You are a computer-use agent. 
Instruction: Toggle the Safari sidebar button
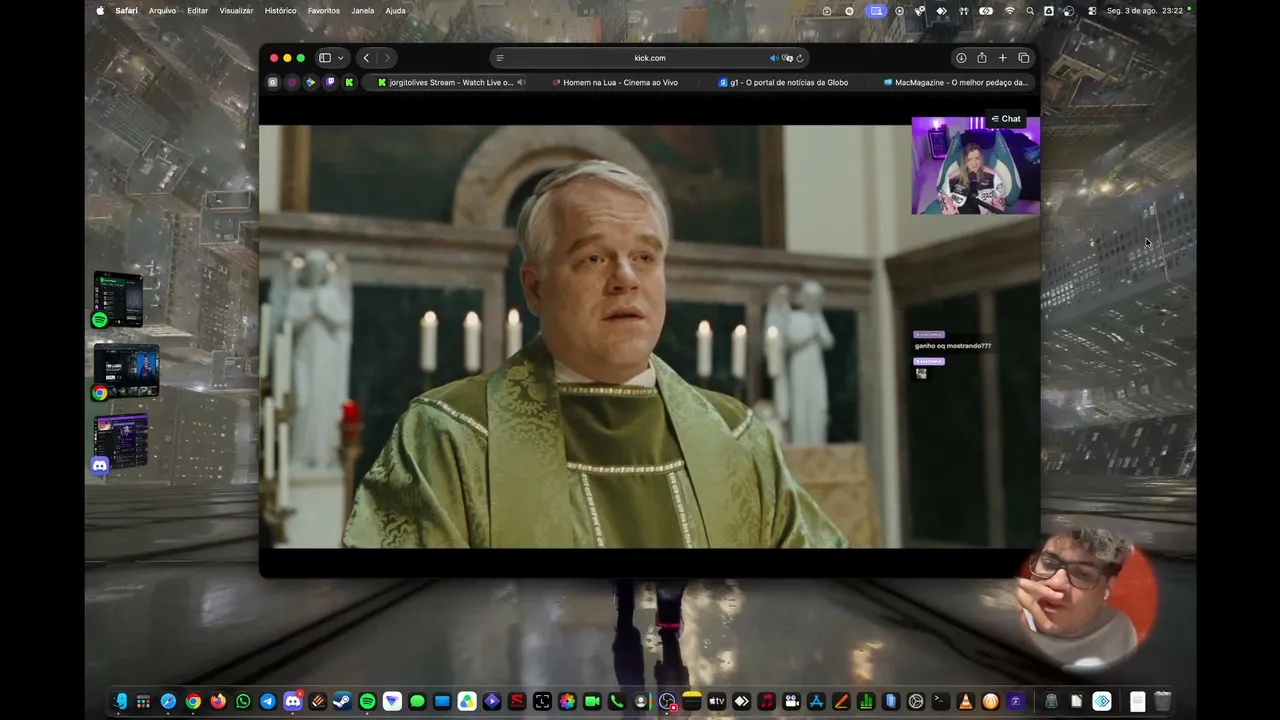[325, 58]
